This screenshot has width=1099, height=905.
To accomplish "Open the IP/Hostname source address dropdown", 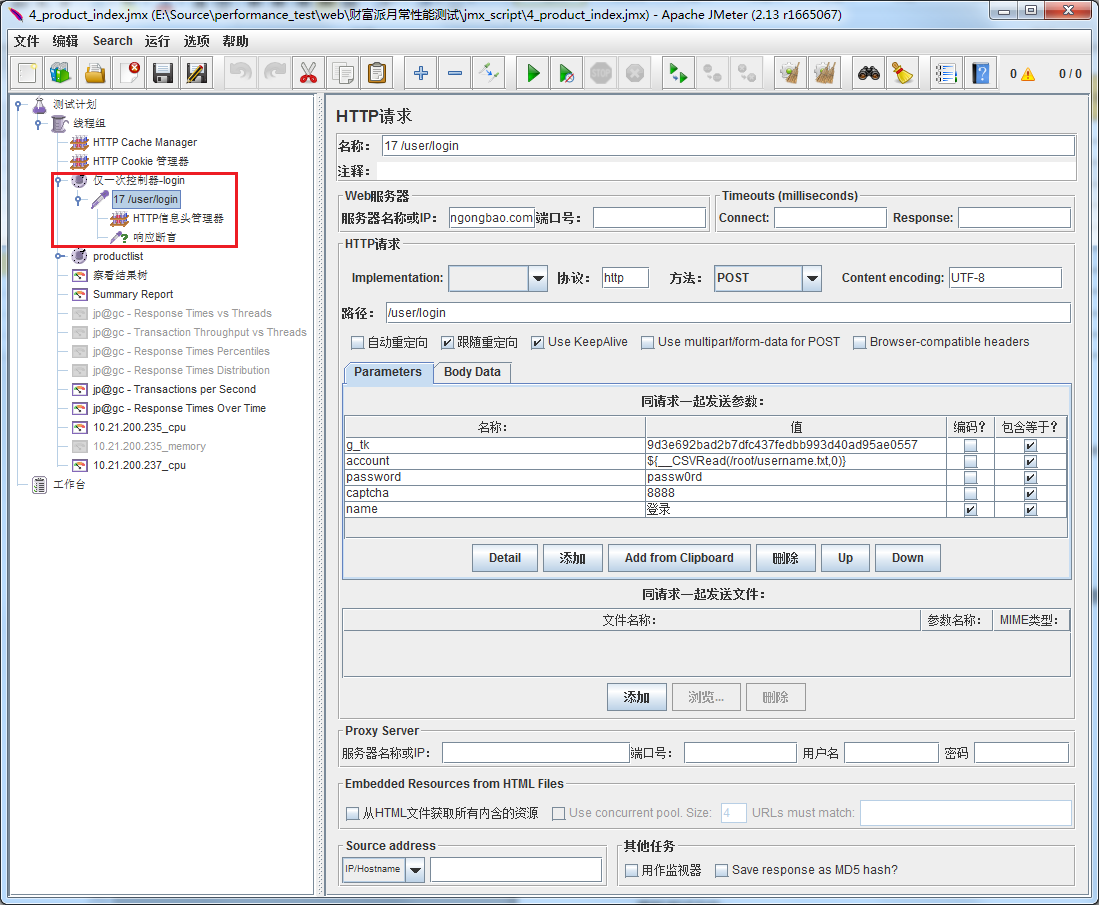I will point(415,870).
